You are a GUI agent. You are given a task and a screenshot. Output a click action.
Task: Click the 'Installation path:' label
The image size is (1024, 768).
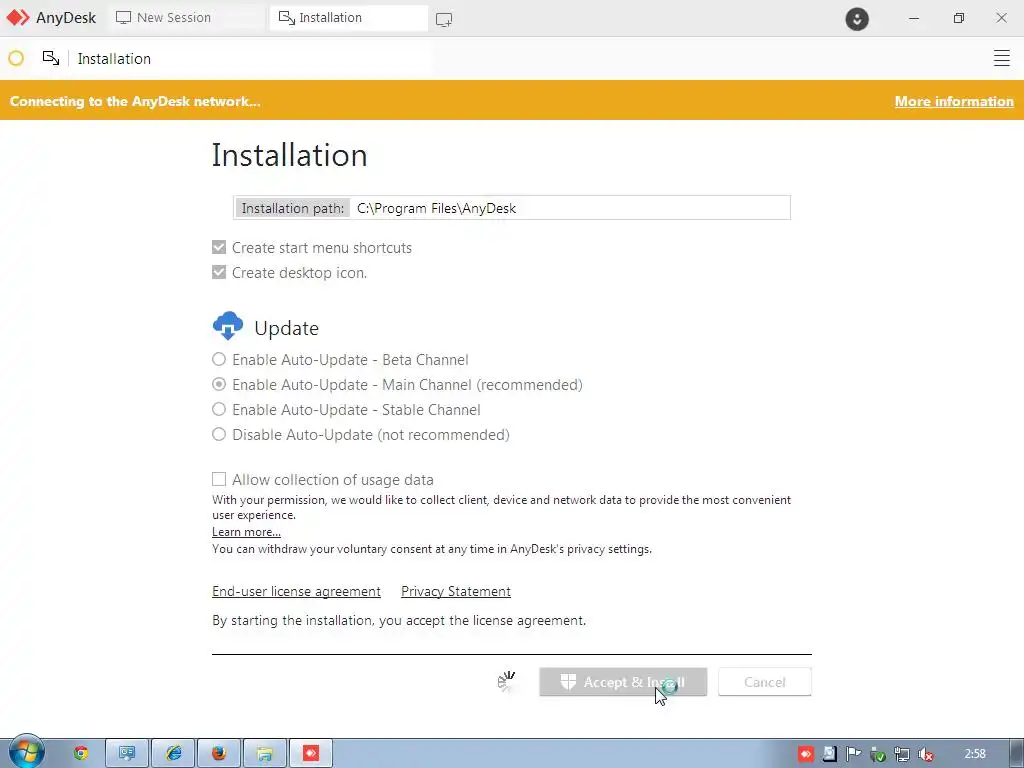[x=293, y=208]
